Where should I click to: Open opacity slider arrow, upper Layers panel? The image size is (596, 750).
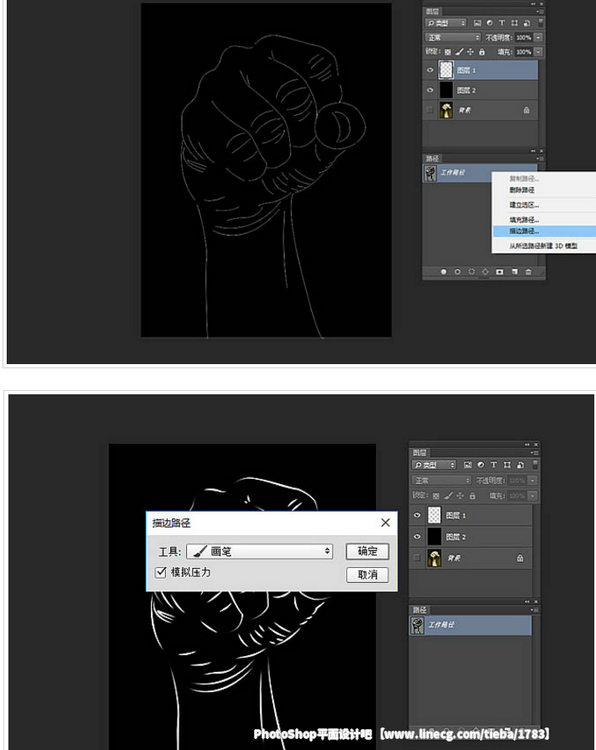click(x=539, y=37)
